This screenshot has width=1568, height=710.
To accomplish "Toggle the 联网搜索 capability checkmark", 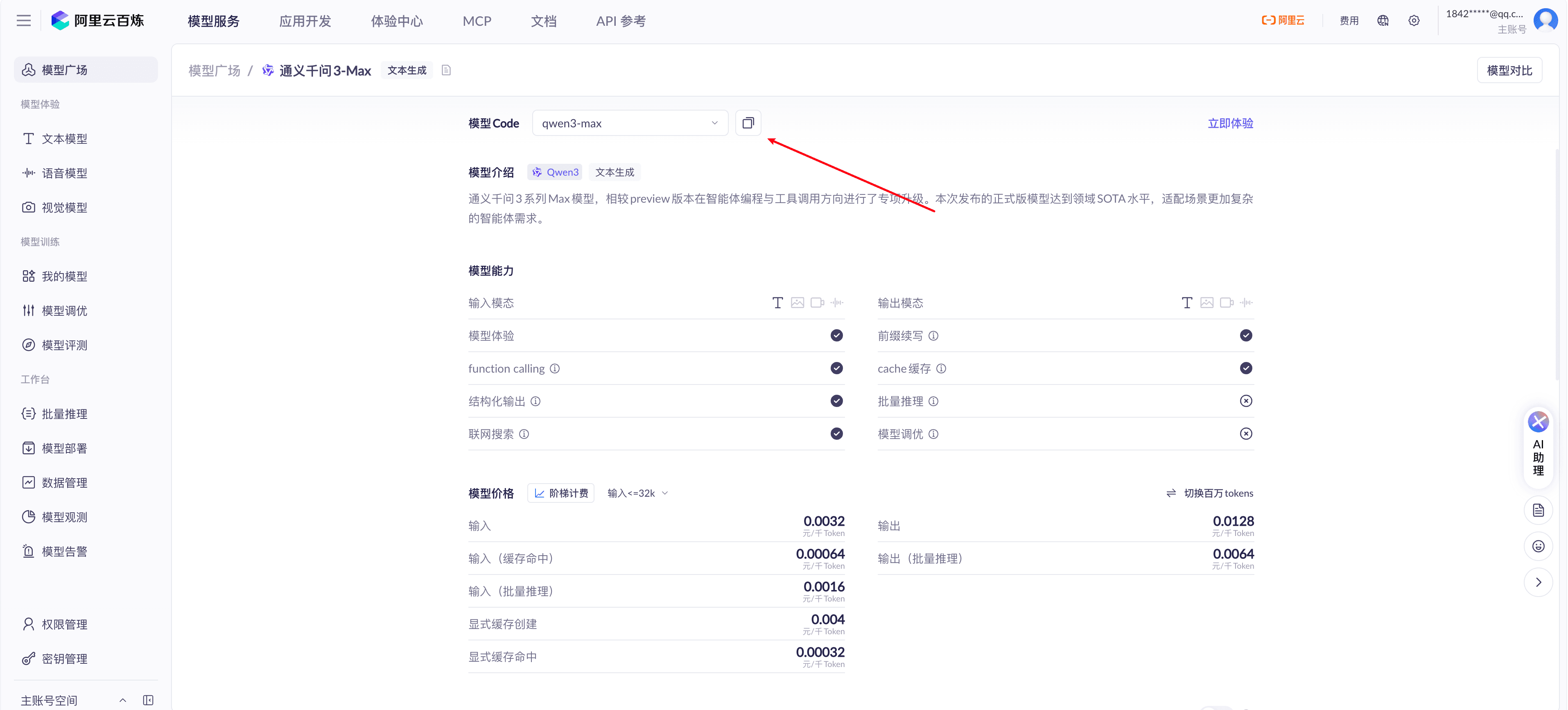I will [836, 434].
